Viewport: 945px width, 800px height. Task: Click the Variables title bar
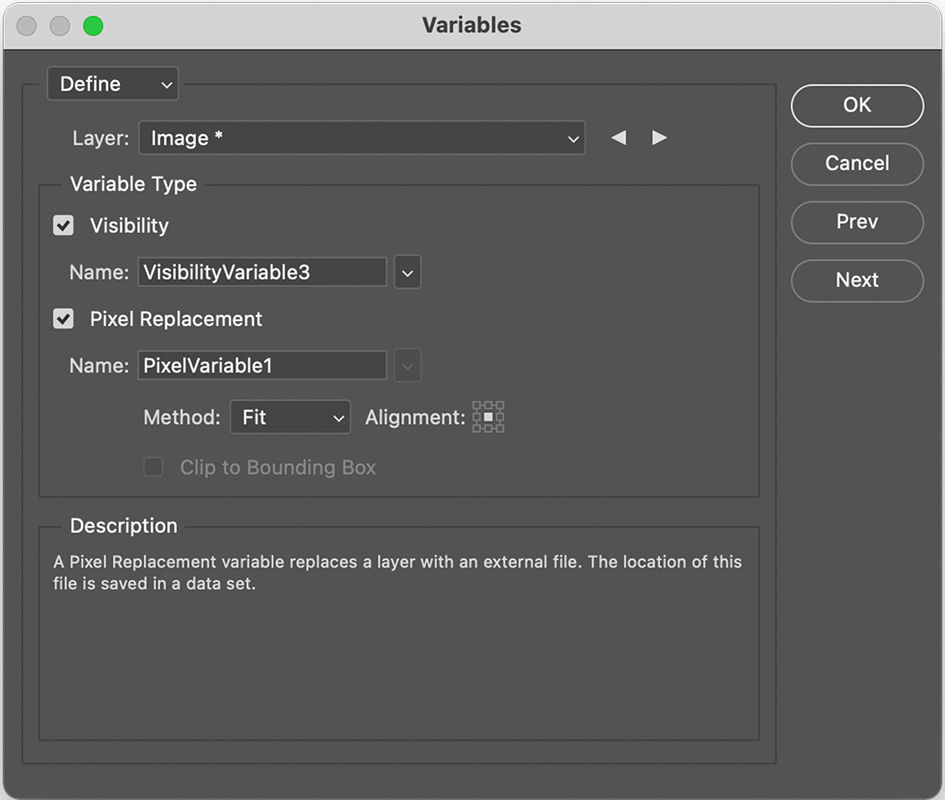tap(471, 26)
